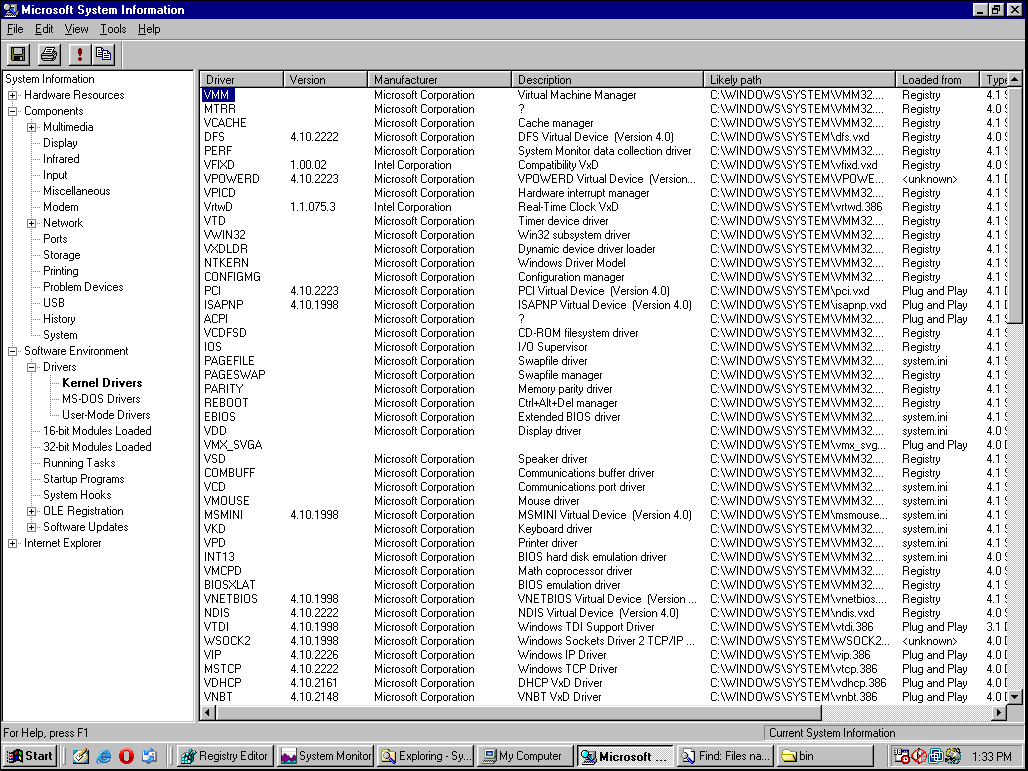Select Startup Programs in the tree
Screen dimensions: 1028x771
83,479
